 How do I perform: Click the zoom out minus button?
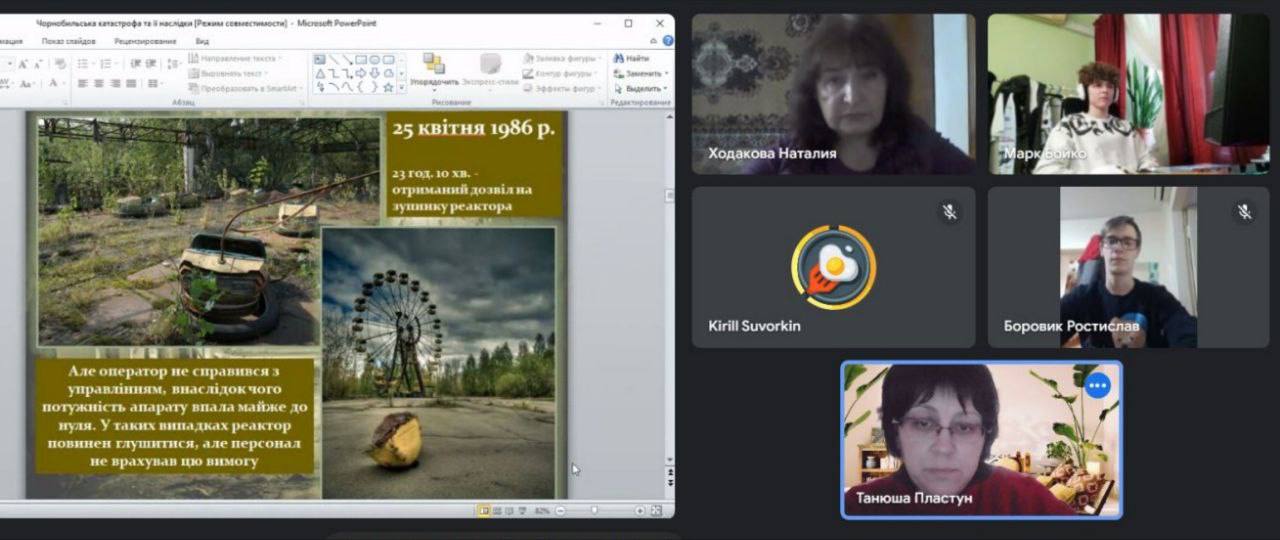coord(559,510)
